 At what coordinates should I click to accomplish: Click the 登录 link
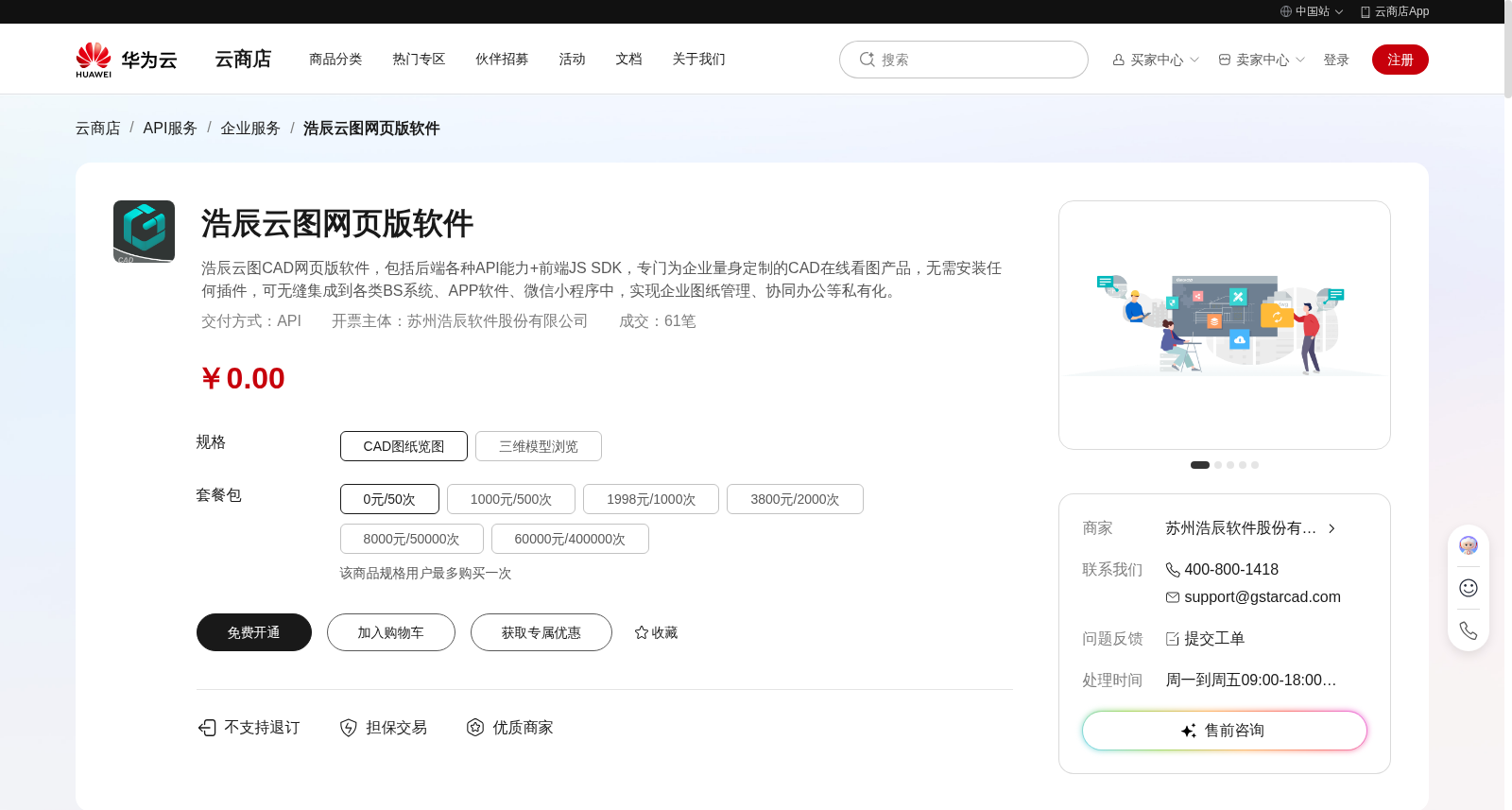(x=1336, y=60)
